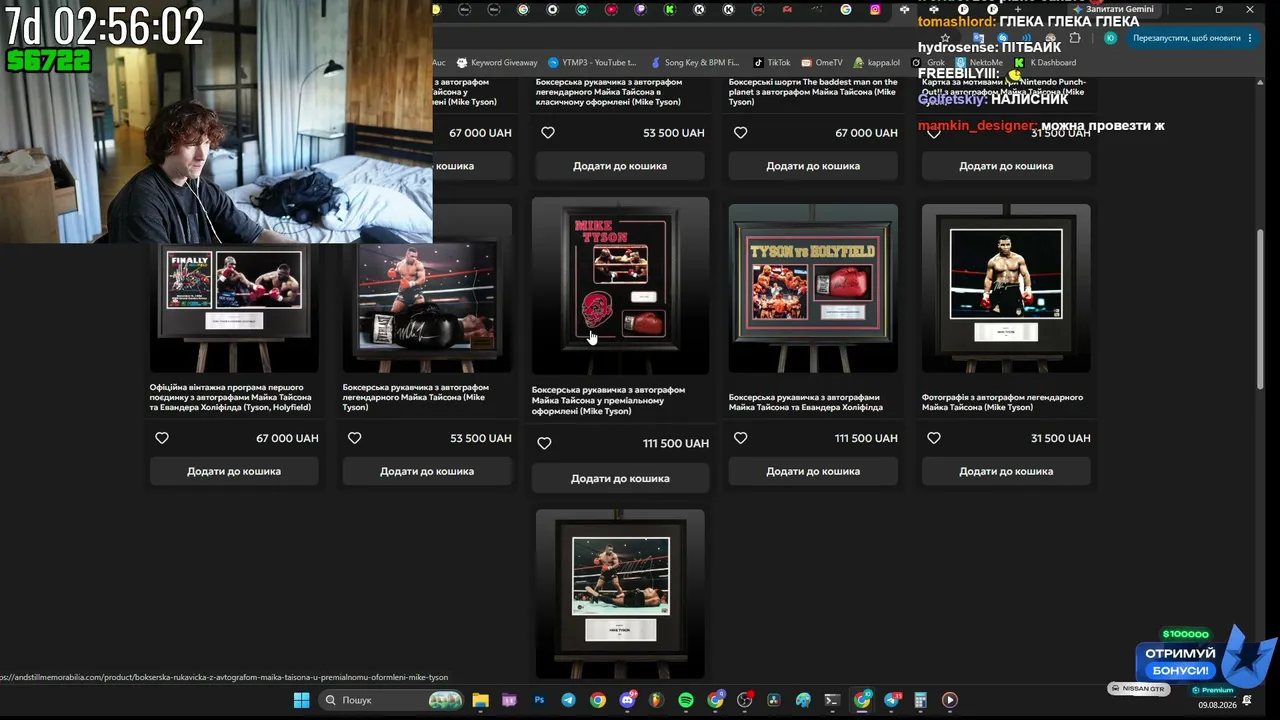The image size is (1280, 720).
Task: Open the premium-framed glove title link
Action: coord(608,400)
